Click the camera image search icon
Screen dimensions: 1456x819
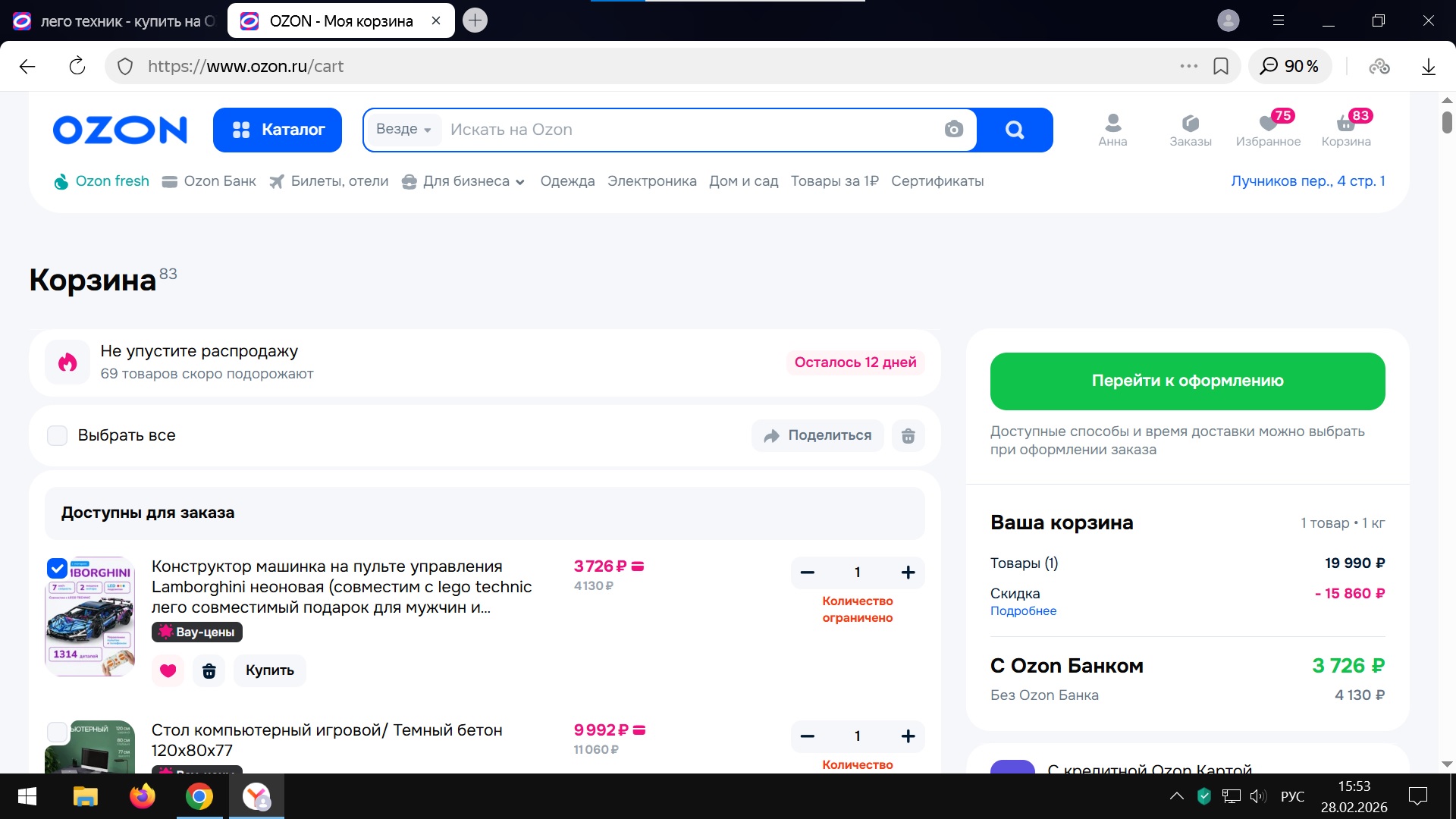point(953,130)
